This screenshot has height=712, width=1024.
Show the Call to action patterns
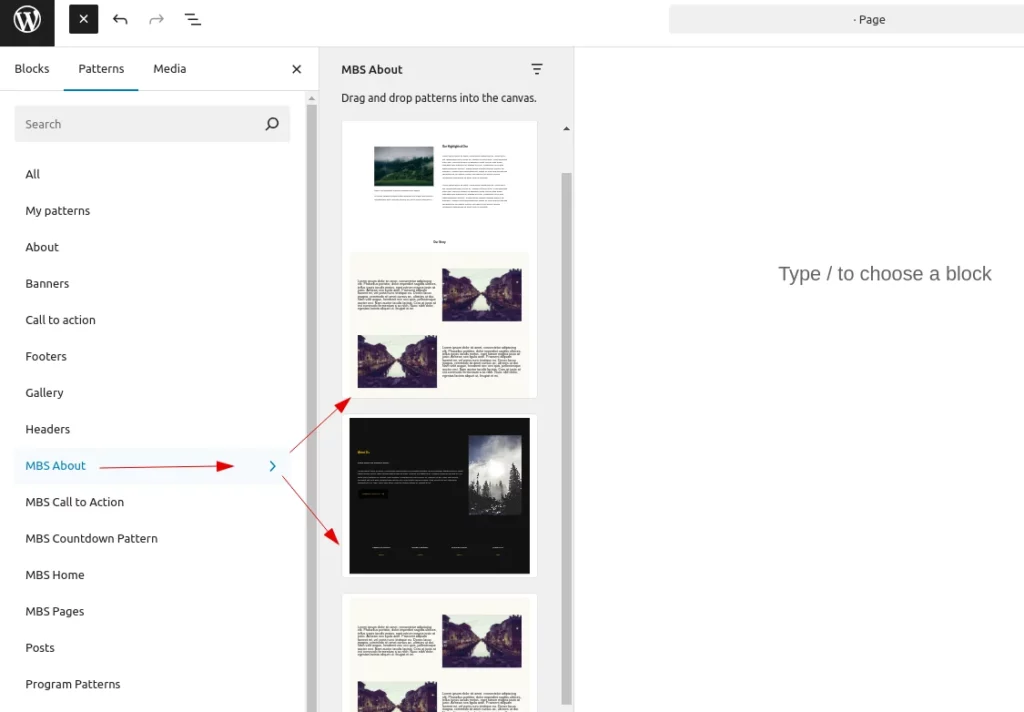click(x=60, y=320)
